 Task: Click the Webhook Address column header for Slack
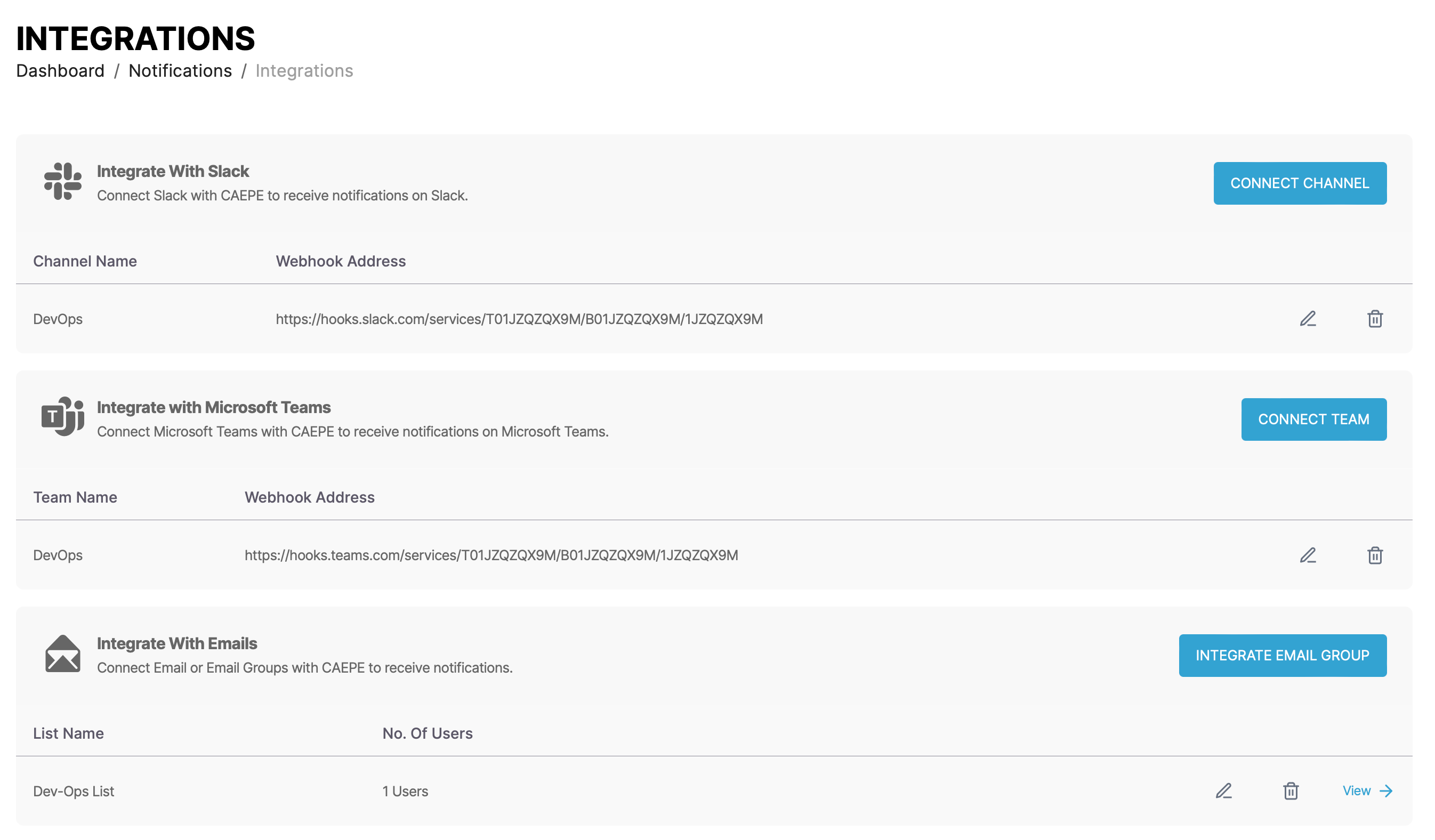point(341,261)
